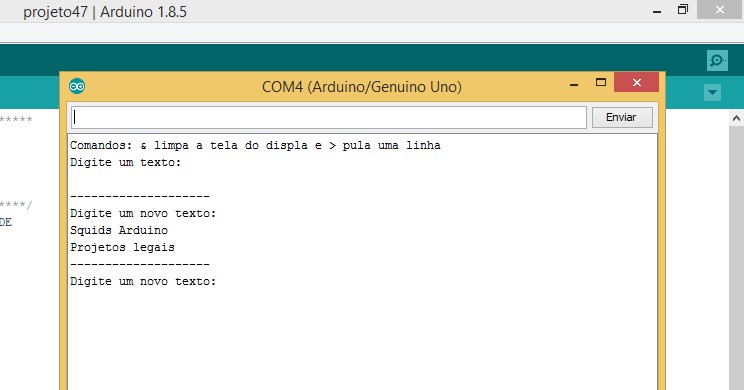The image size is (744, 390).
Task: Restore down the Arduino IDE window
Action: pos(682,9)
